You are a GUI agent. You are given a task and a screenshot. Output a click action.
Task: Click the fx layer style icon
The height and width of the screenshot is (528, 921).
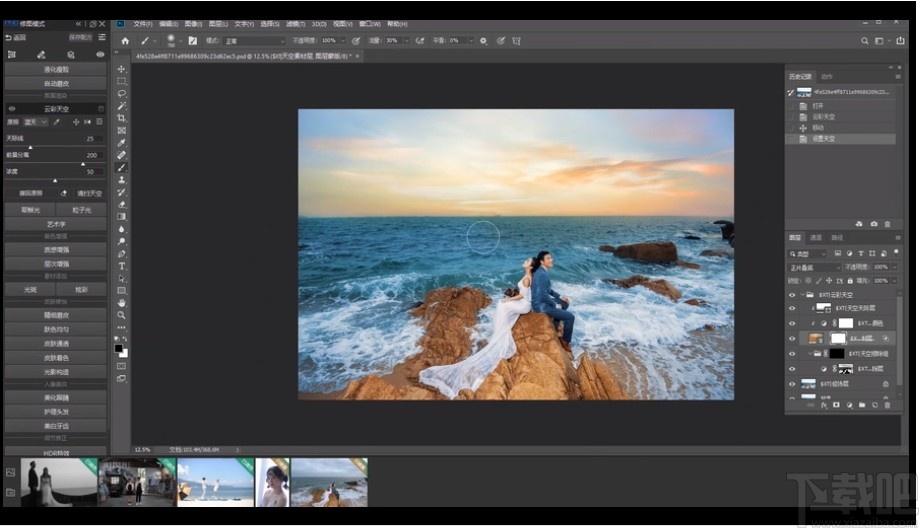824,405
